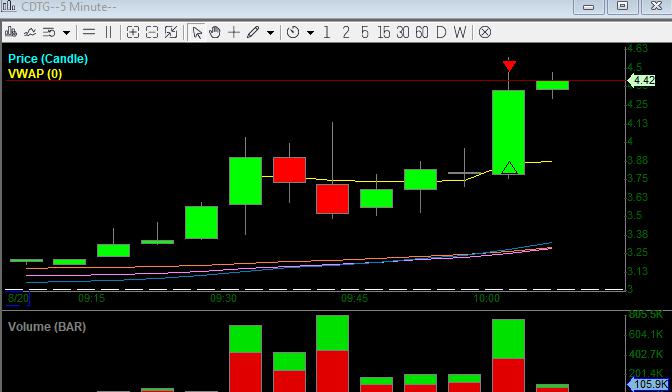Switch to 15 minute timeframe
Viewport: 672px width, 392px height.
[x=384, y=32]
